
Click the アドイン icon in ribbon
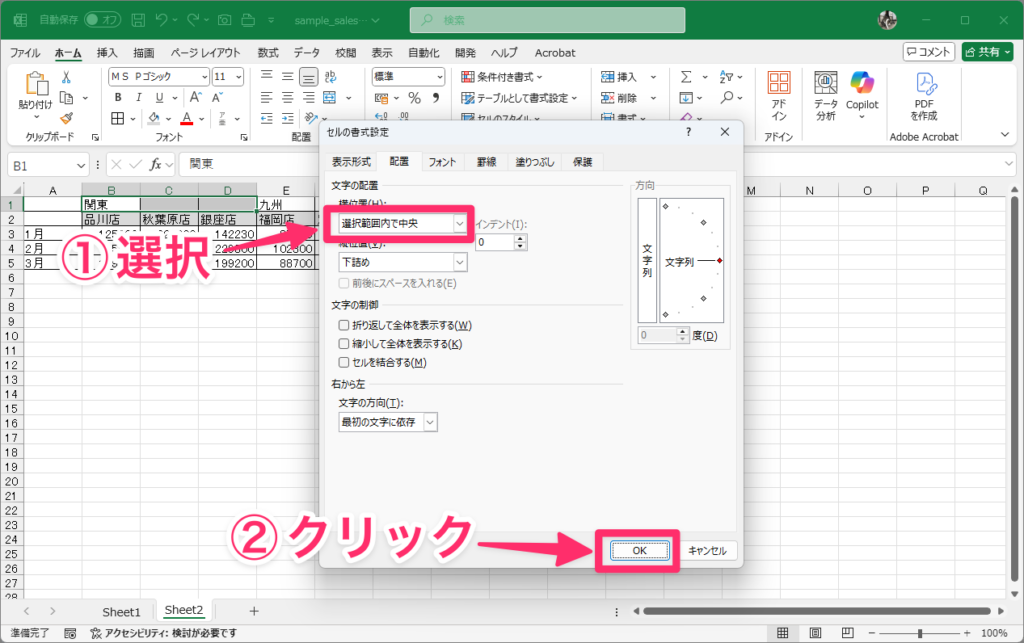tap(779, 95)
